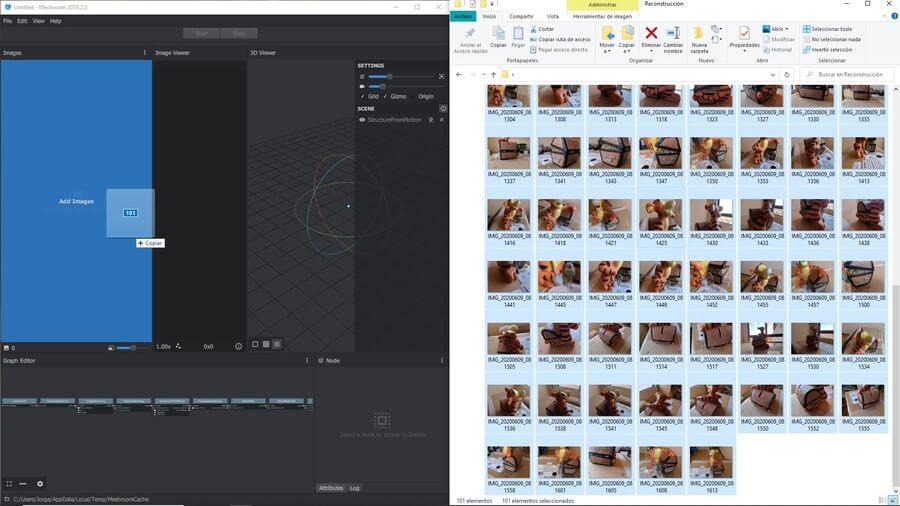Click Seleccionar todo in the ribbon
This screenshot has height=506, width=900.
click(831, 29)
